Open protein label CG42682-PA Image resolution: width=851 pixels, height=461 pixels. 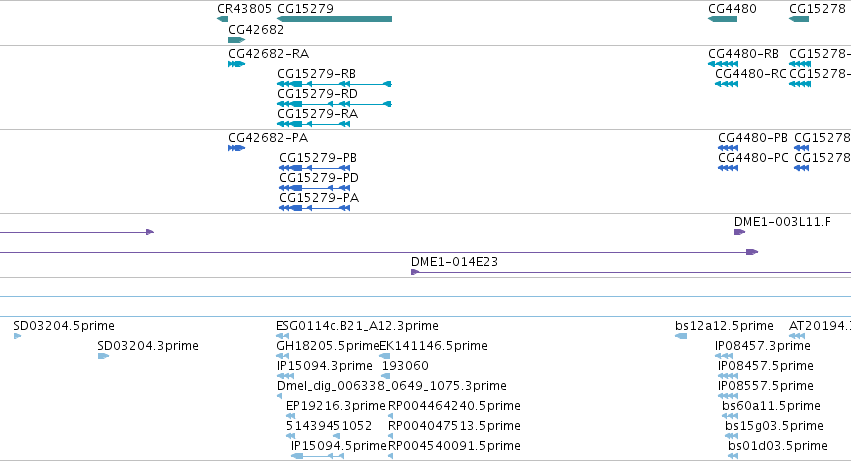(x=268, y=138)
